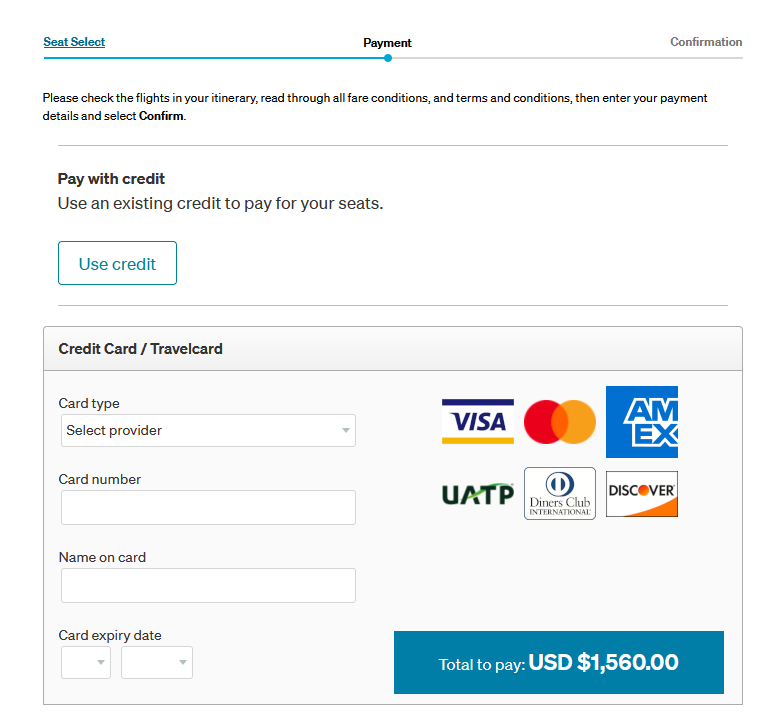This screenshot has height=715, width=761.
Task: Expand the expiry year dropdown
Action: click(157, 662)
